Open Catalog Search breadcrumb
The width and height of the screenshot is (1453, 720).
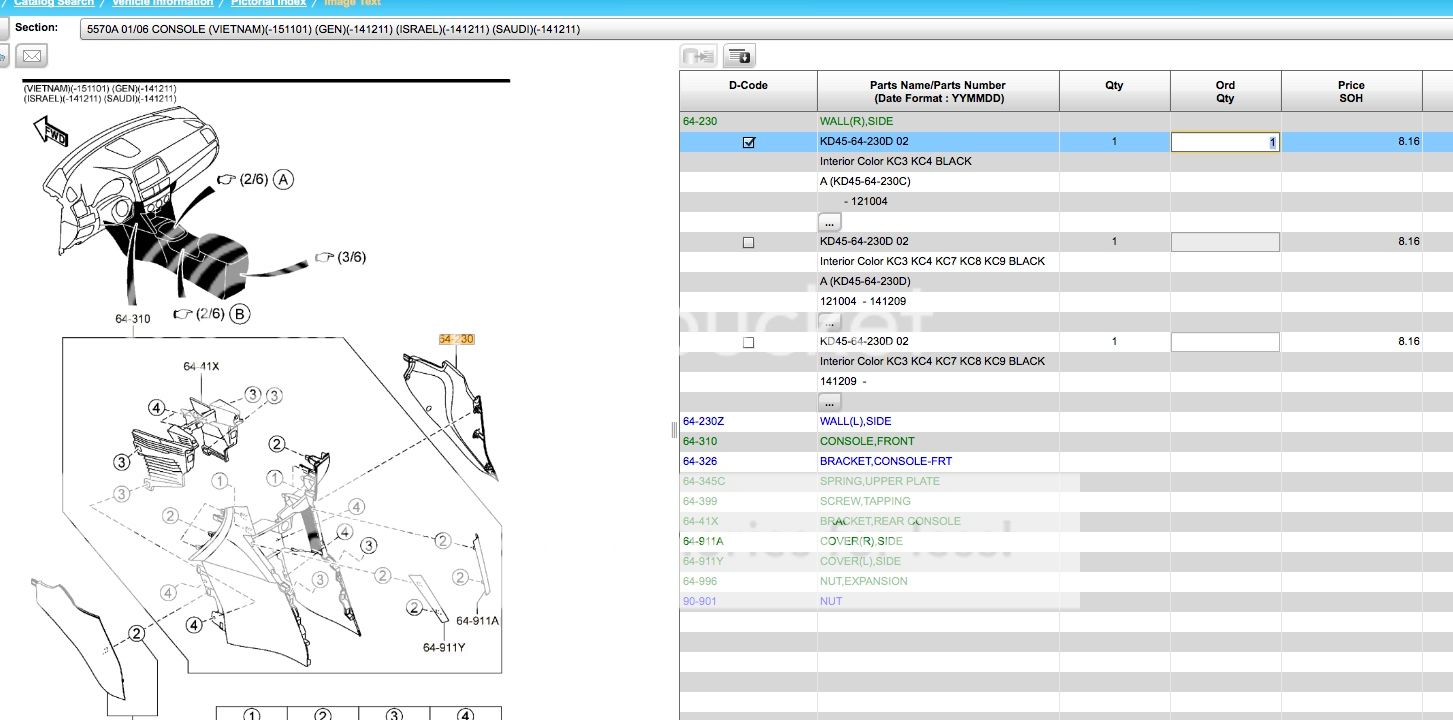click(x=54, y=3)
